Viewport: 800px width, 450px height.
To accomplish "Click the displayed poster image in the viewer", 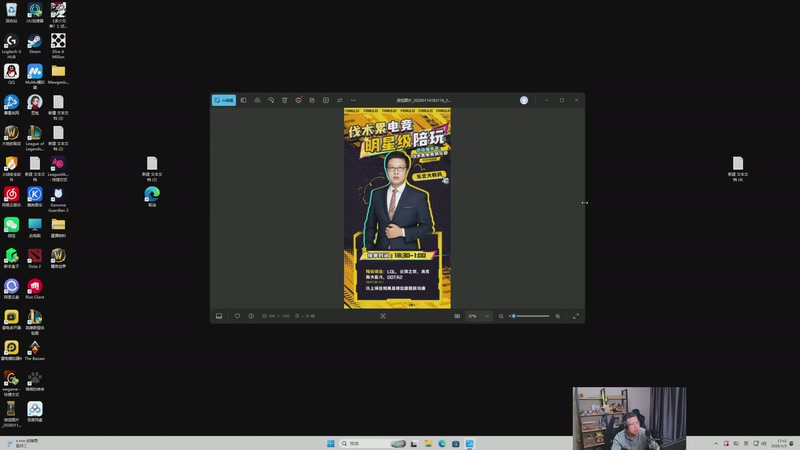I will (x=397, y=208).
